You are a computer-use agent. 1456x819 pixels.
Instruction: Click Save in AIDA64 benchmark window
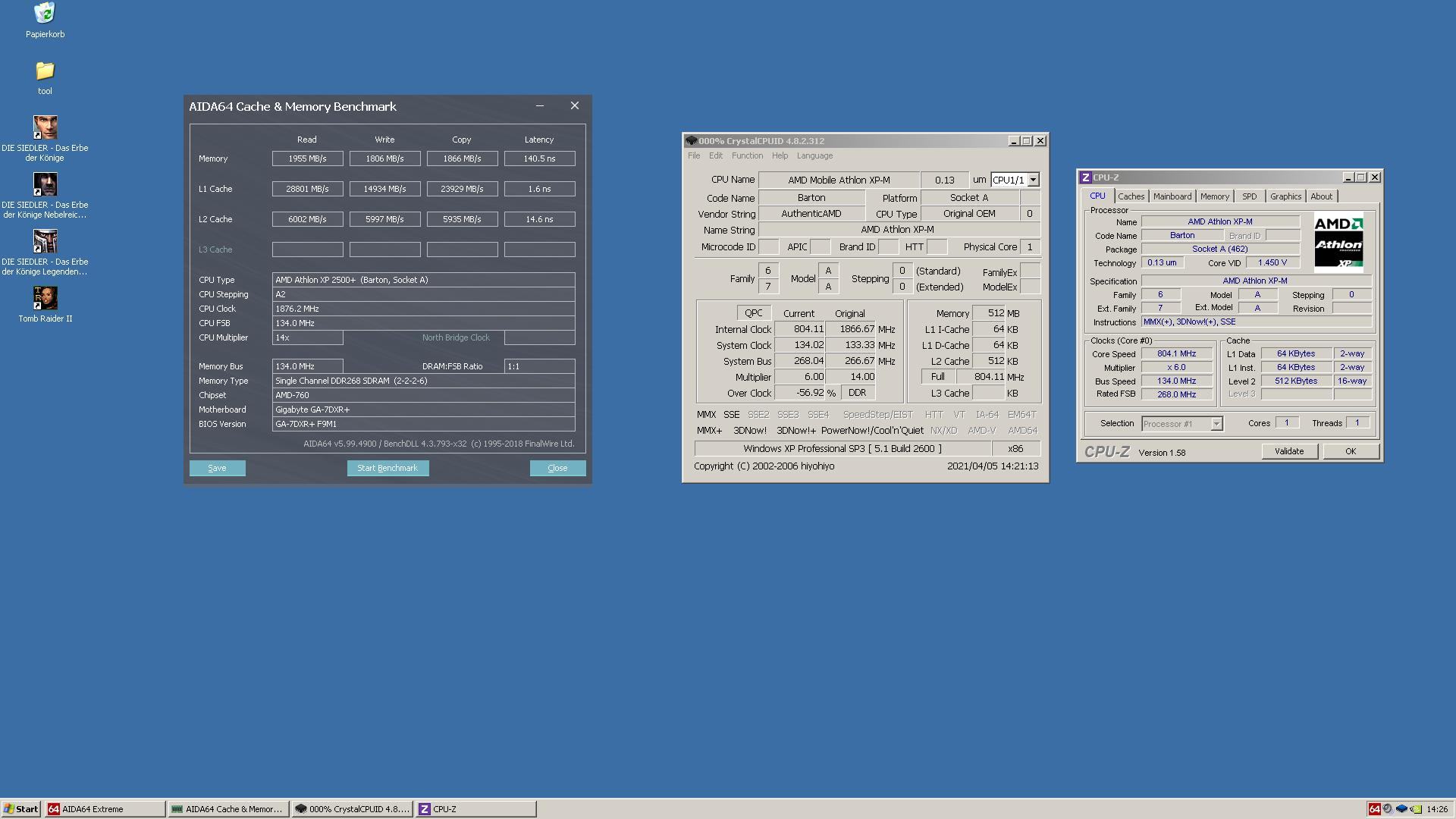coord(217,468)
